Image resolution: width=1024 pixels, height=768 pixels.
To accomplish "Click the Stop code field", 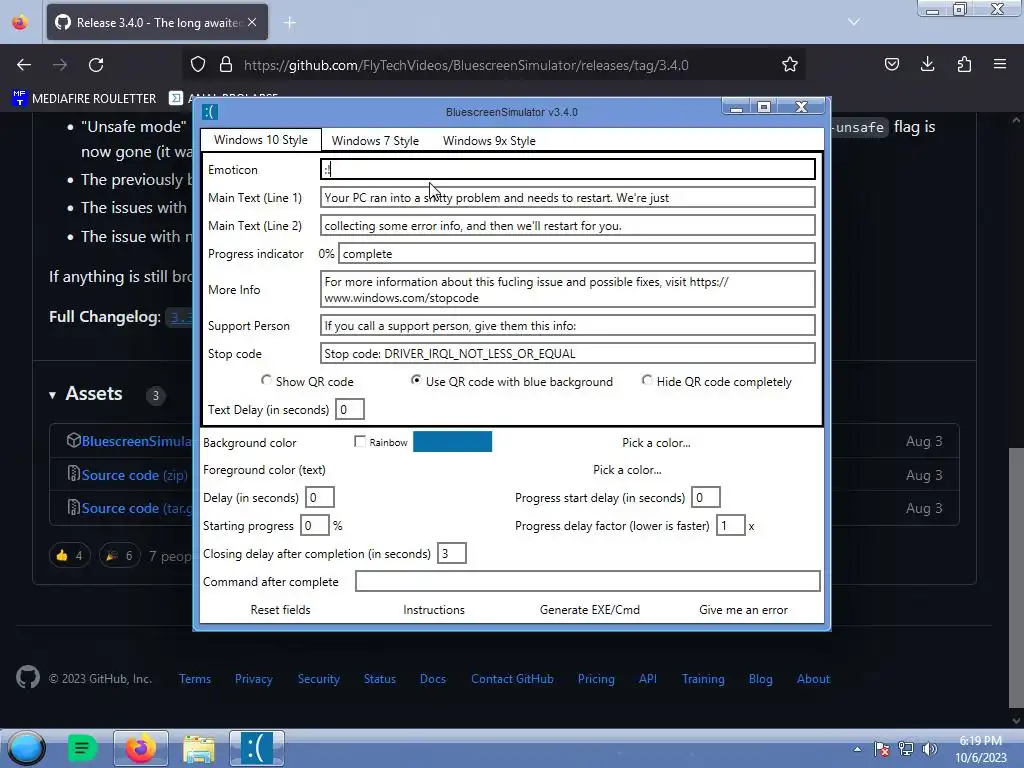I will 568,353.
